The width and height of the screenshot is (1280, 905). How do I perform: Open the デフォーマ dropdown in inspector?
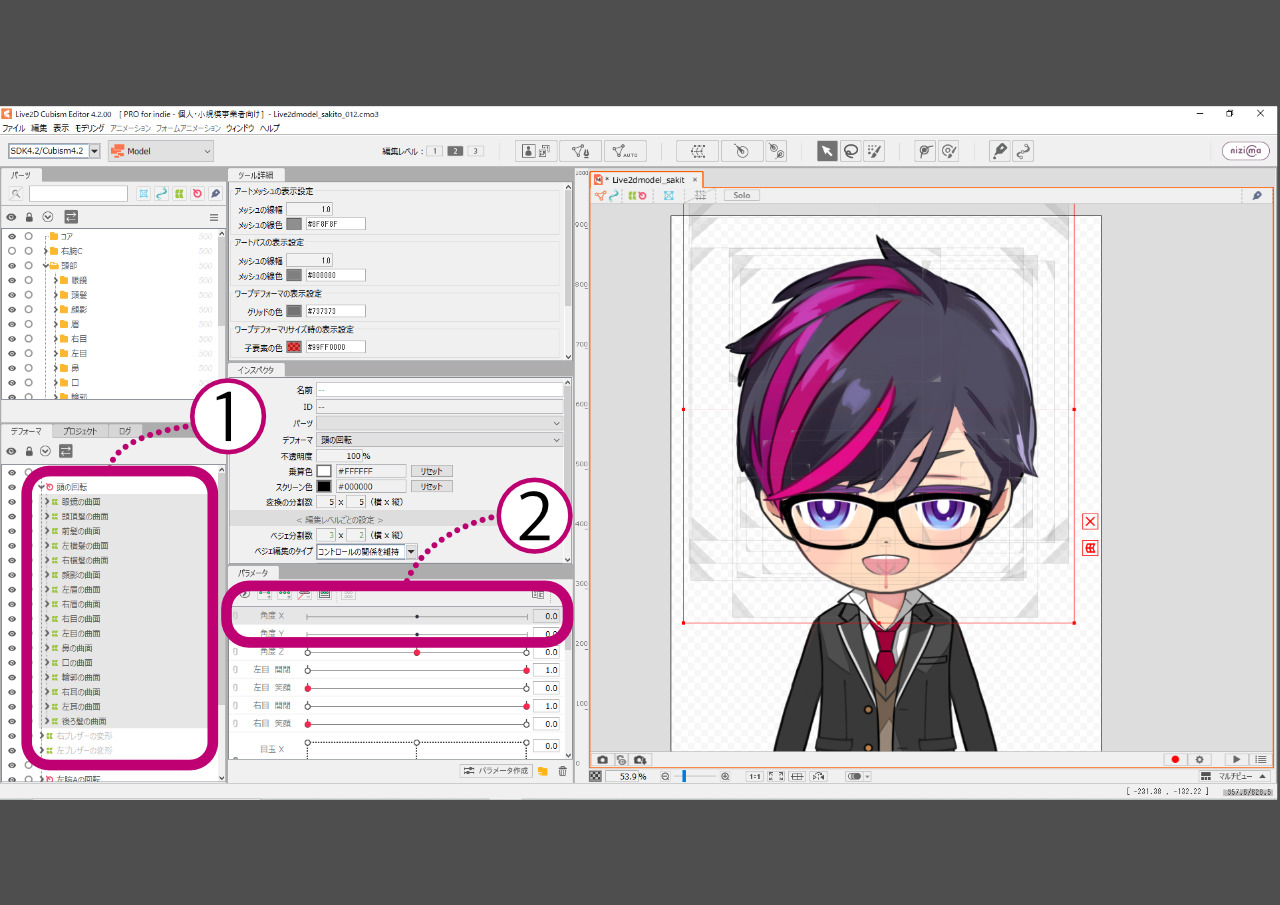(440, 440)
